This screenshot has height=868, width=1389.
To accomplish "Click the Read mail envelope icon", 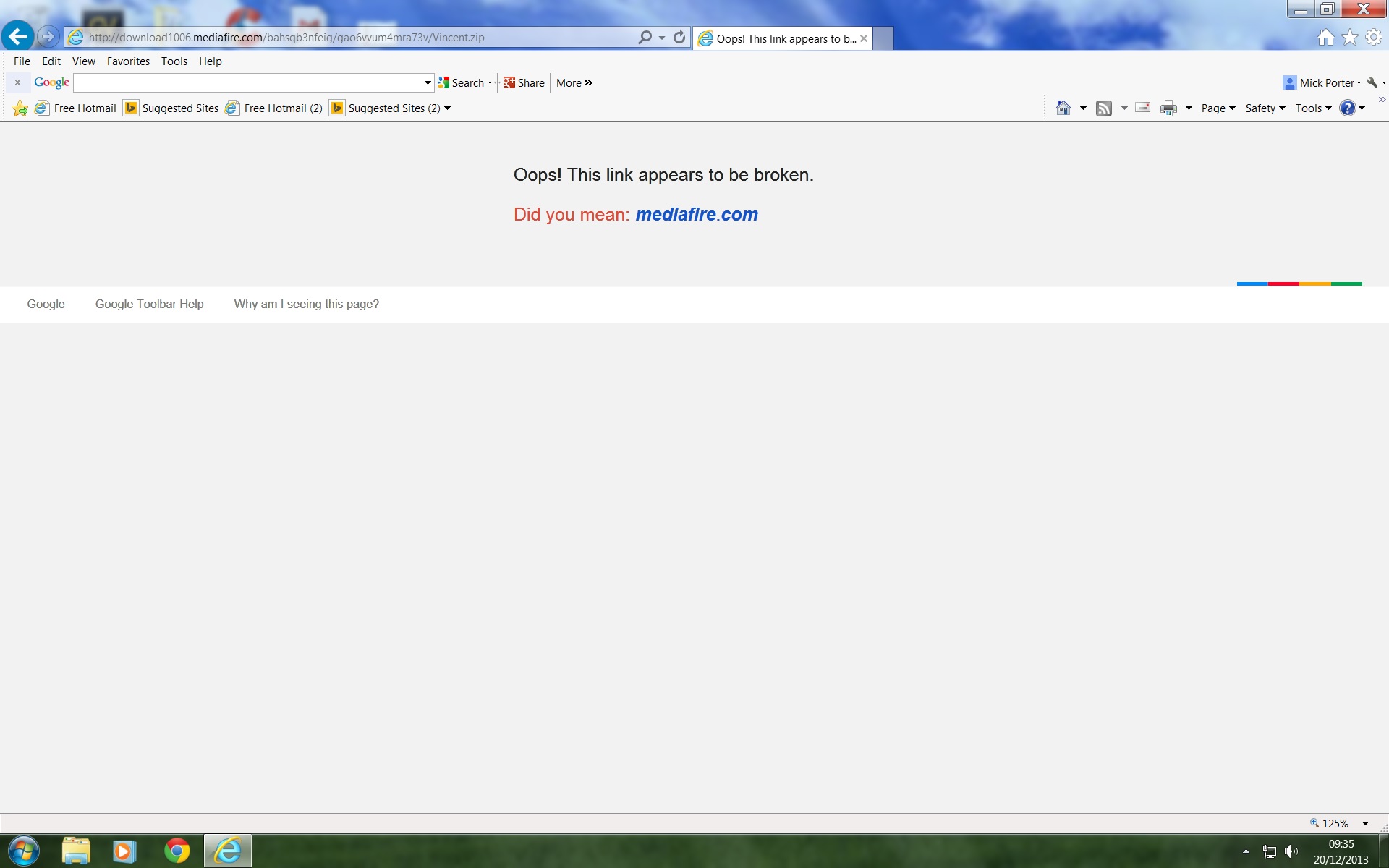I will (1143, 108).
